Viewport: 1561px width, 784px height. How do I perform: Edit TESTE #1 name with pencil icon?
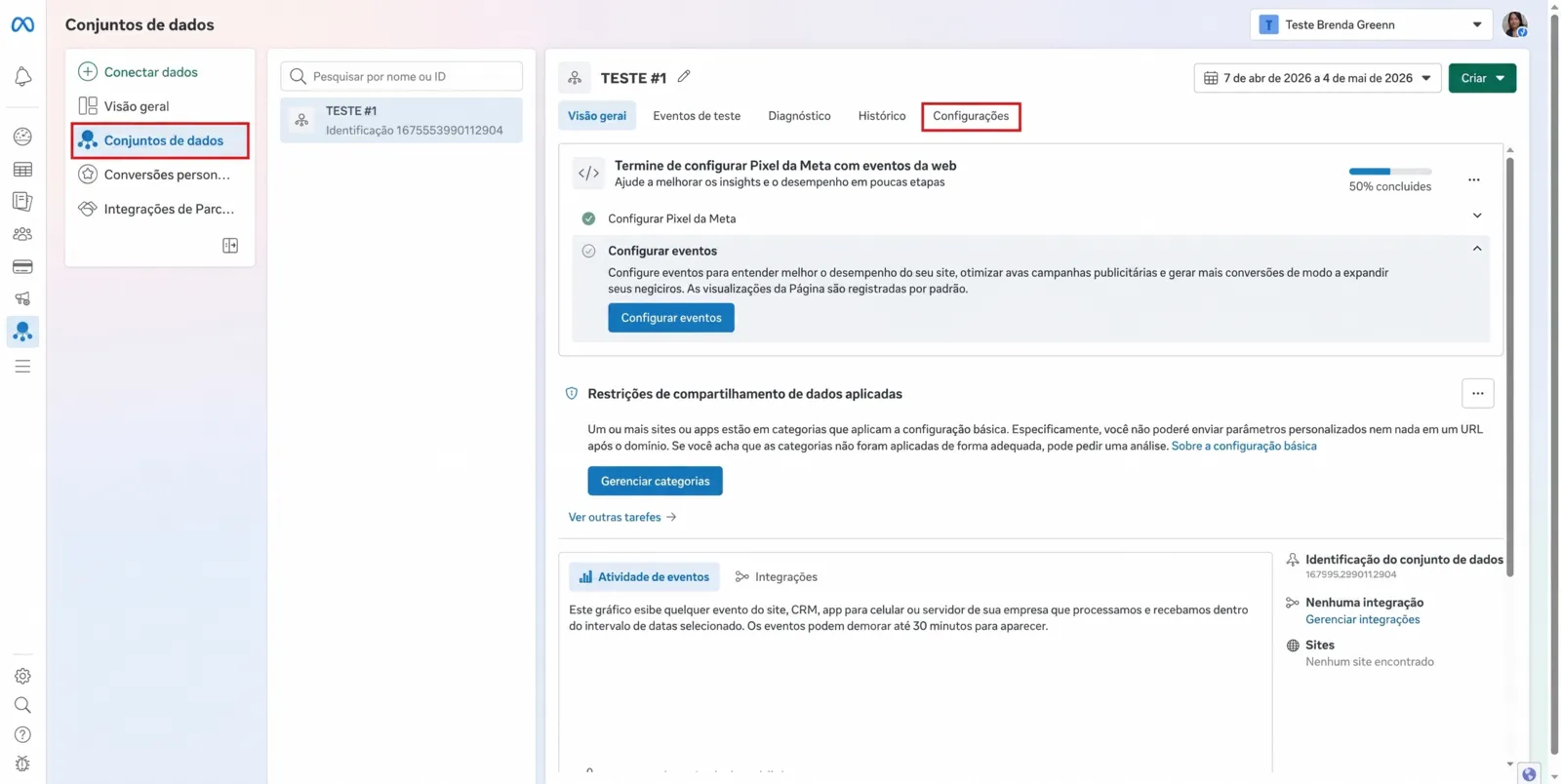684,76
